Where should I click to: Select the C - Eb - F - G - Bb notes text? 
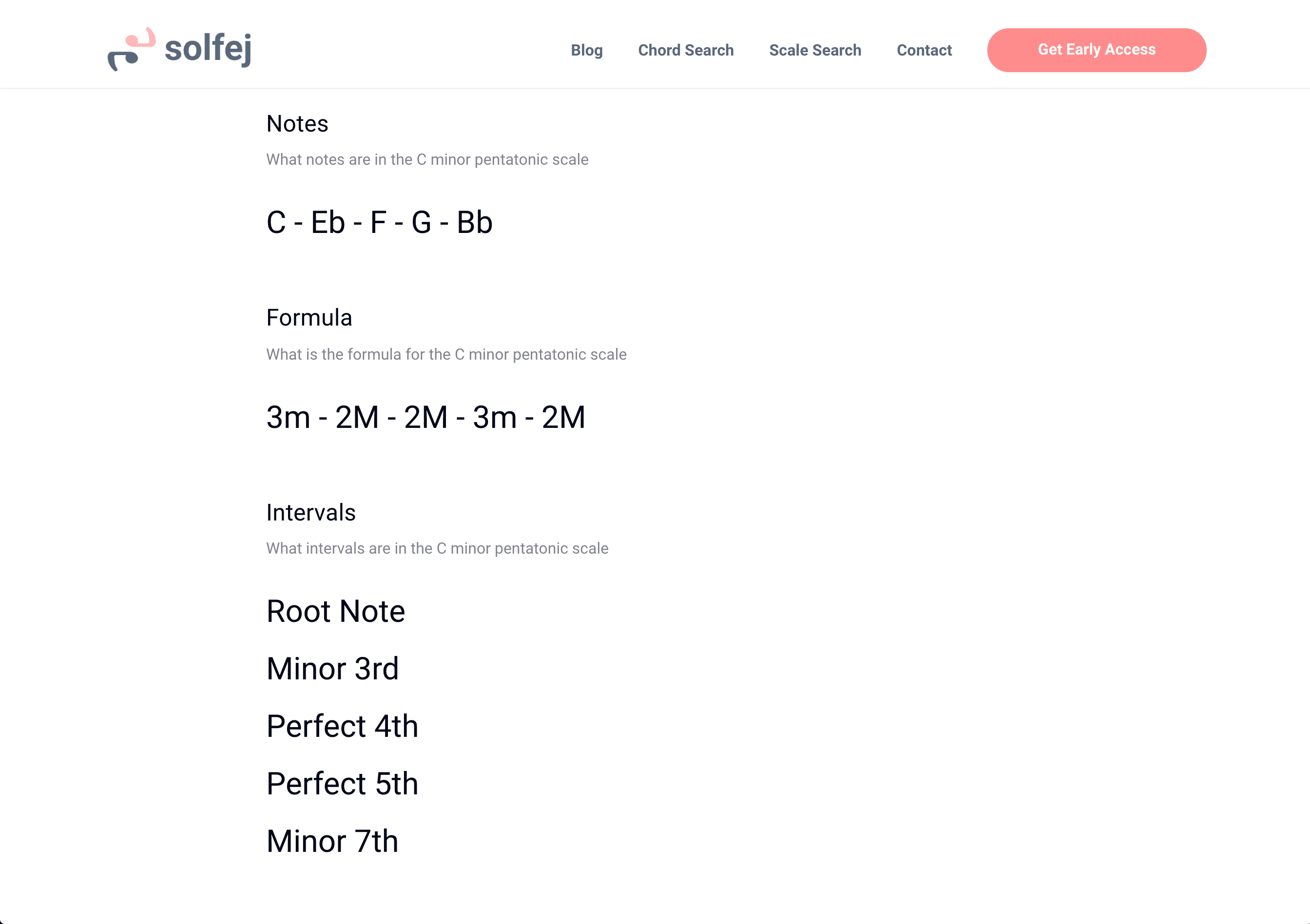(380, 222)
